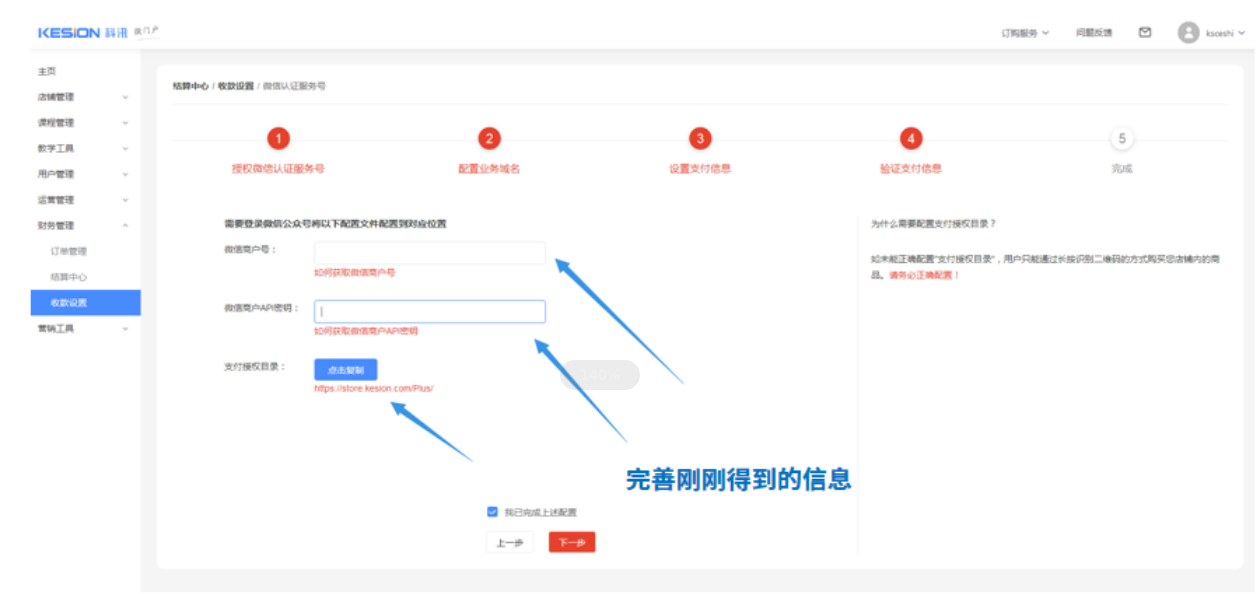Click the https://store.kesion.com/Plus/ URL text

[374, 388]
